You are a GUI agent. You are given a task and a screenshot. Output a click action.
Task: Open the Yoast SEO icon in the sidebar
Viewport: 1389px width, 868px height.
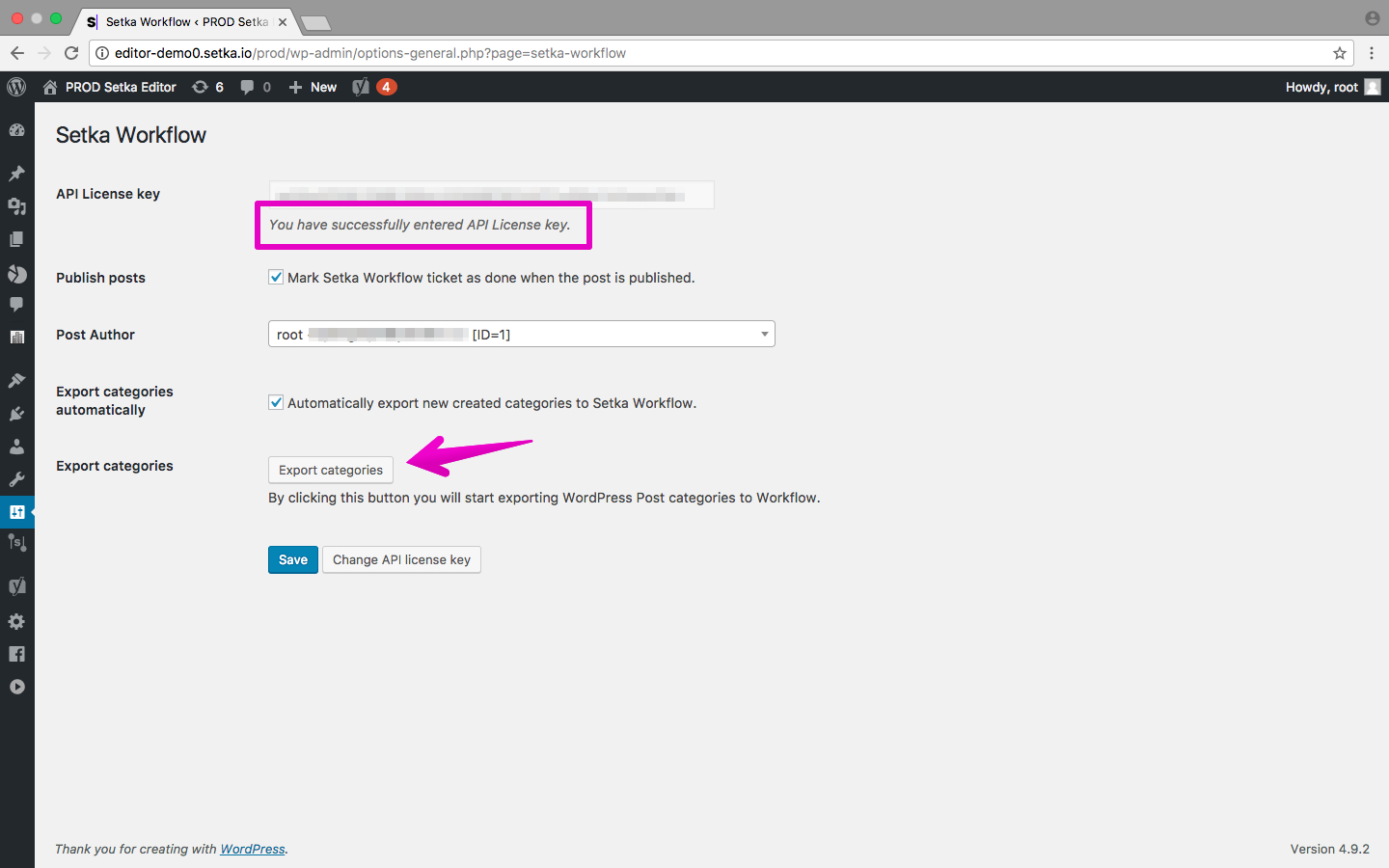[x=16, y=586]
